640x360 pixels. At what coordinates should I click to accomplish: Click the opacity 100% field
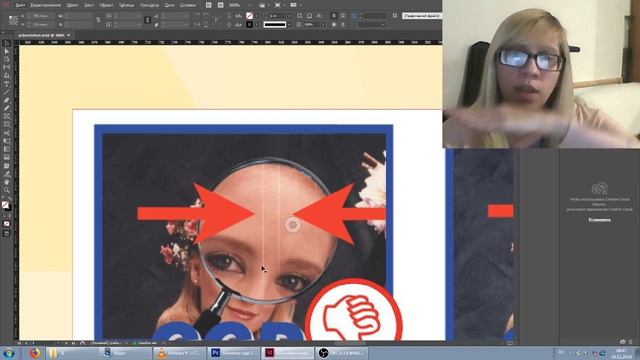[x=312, y=24]
